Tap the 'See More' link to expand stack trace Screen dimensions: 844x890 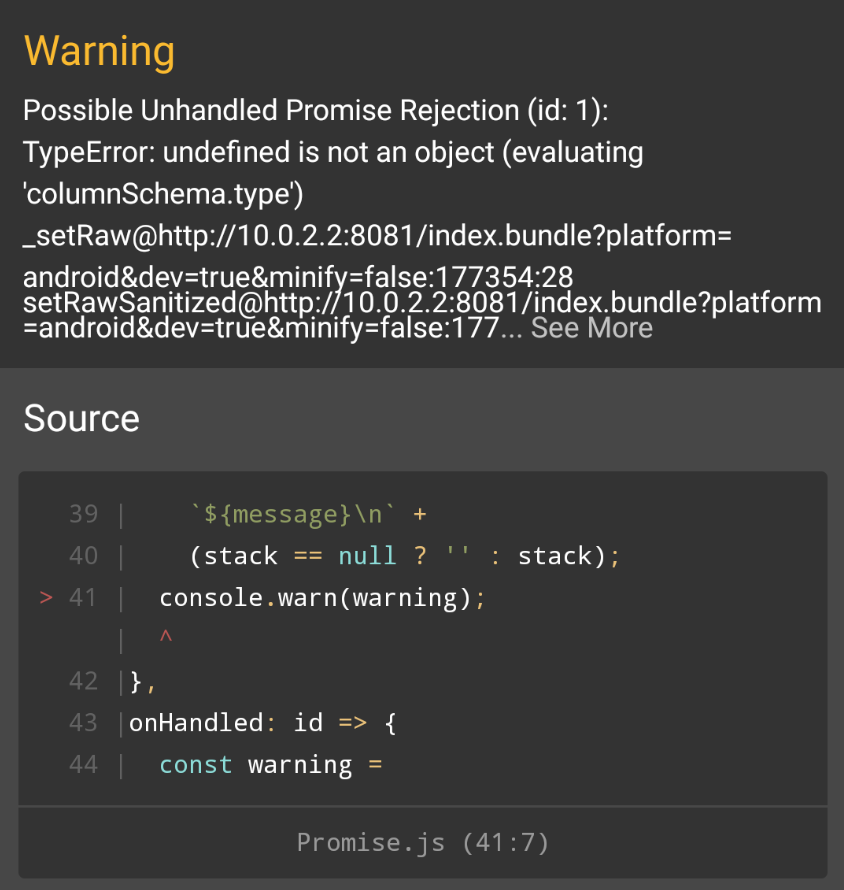591,327
